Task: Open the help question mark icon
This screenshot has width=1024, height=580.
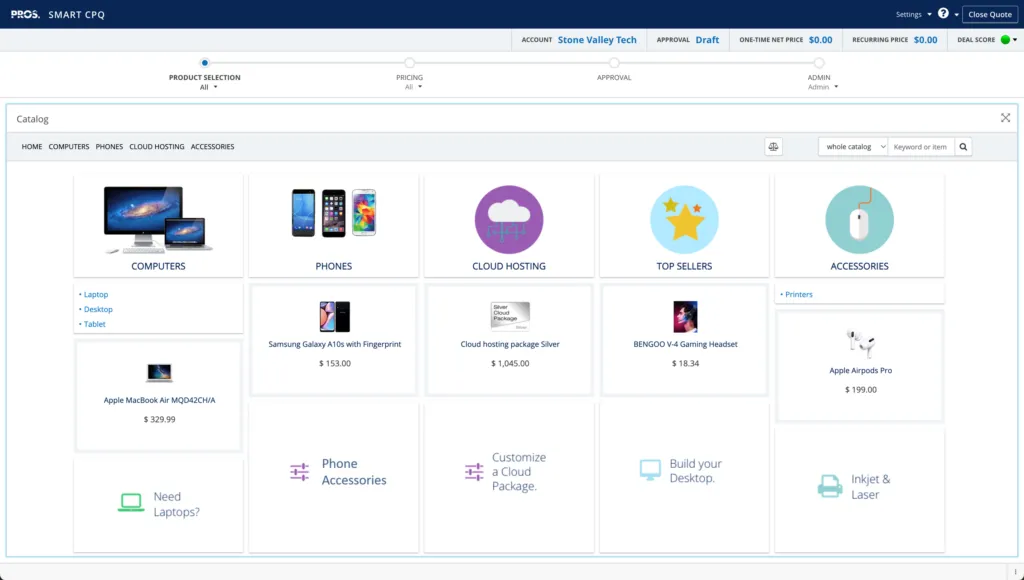Action: tap(943, 13)
